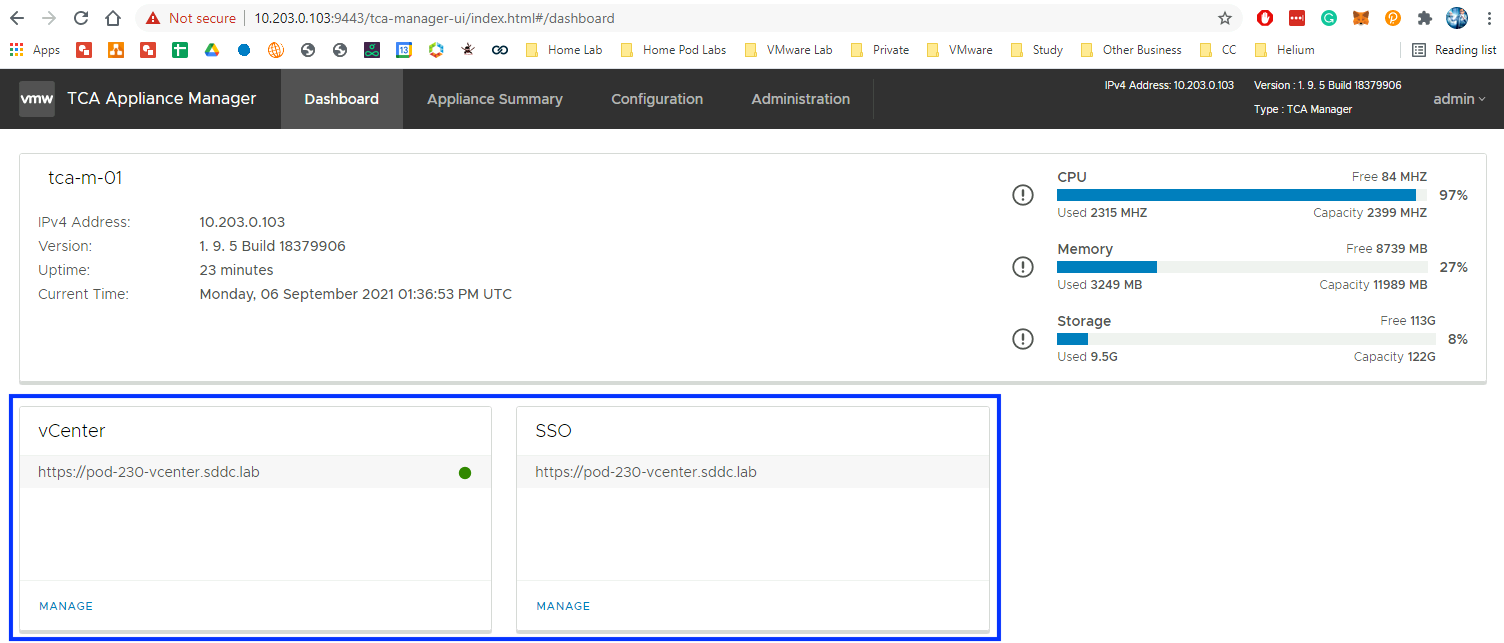Expand the admin user dropdown
Viewport: 1504px width, 643px height.
(x=1459, y=99)
